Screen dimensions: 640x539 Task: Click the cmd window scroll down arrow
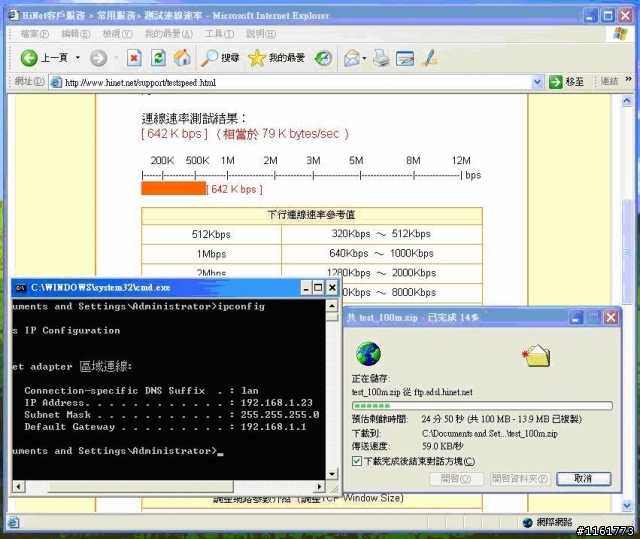332,474
